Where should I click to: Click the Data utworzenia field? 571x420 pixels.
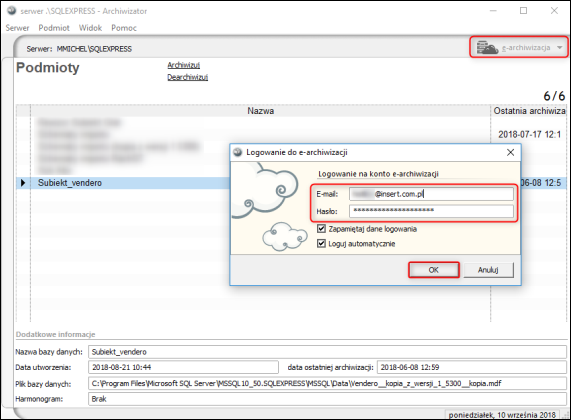(183, 367)
